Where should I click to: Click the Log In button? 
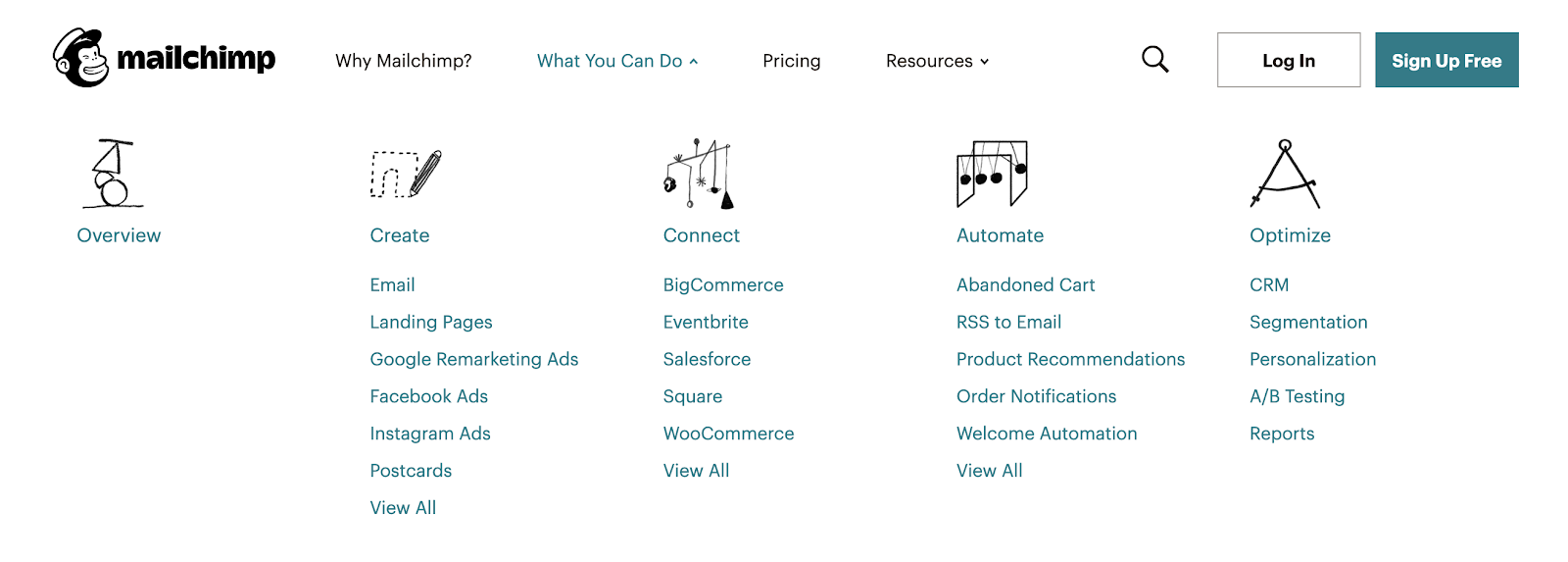[1289, 60]
